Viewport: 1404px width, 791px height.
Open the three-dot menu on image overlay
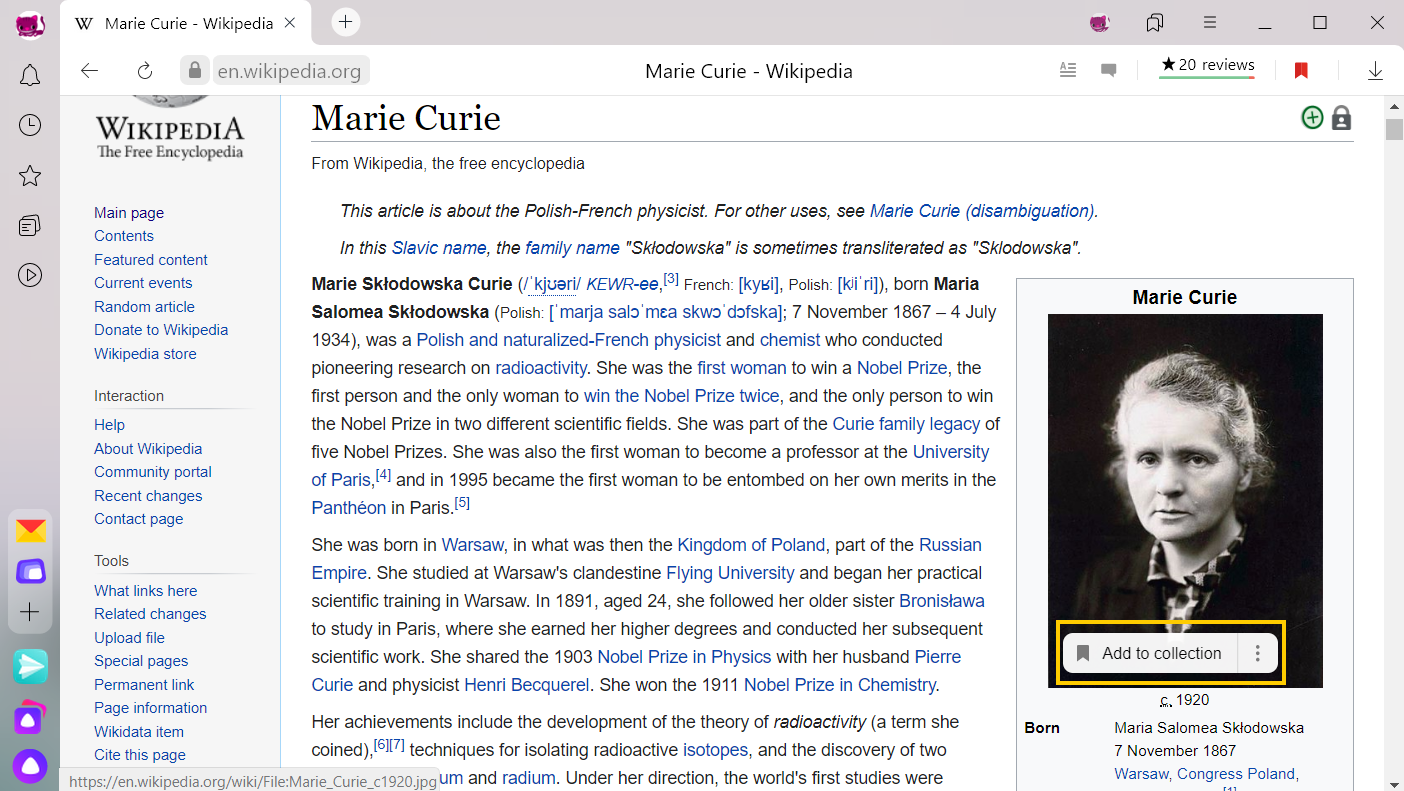point(1258,654)
